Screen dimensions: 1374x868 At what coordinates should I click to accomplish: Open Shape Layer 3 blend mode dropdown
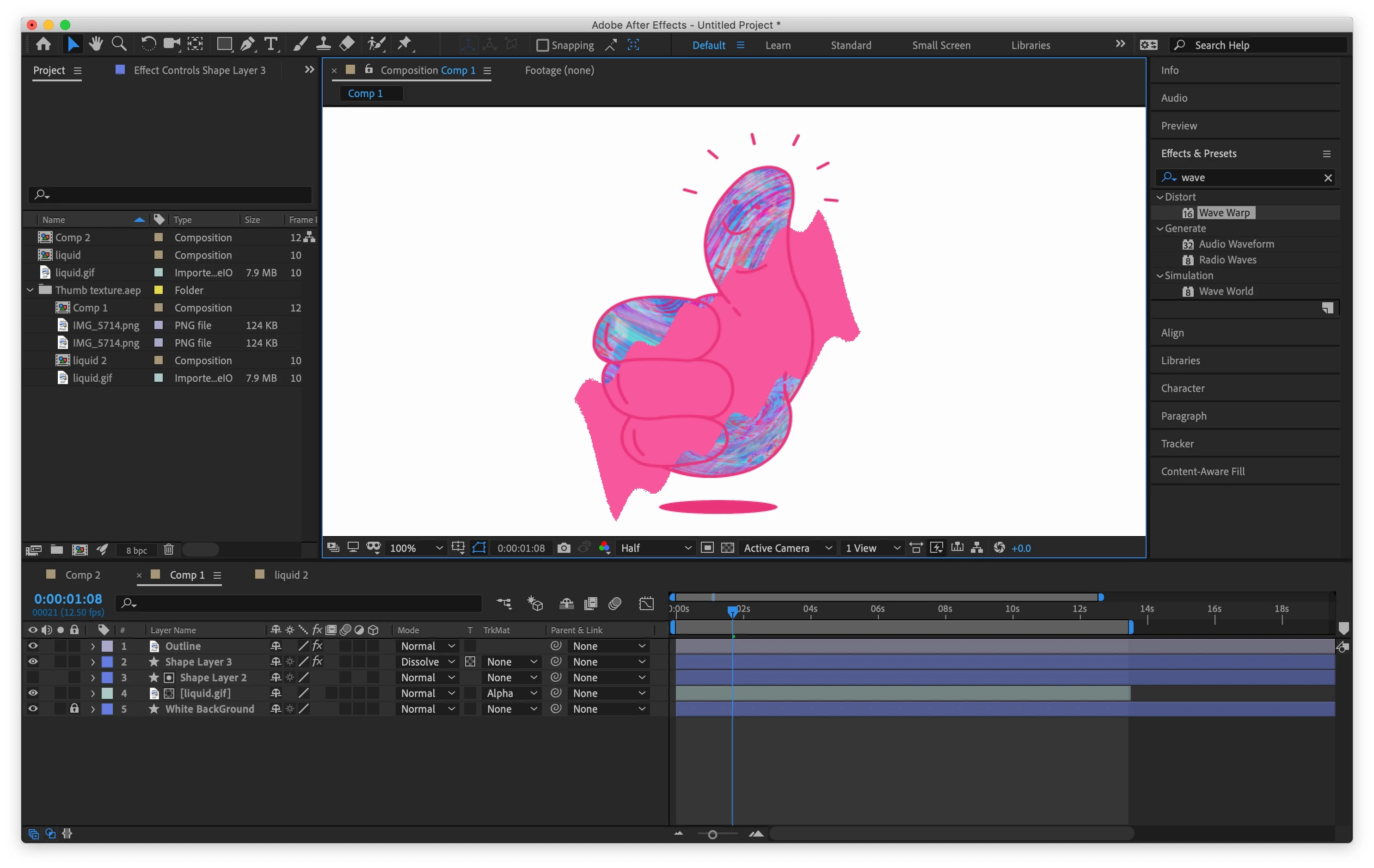coord(427,662)
